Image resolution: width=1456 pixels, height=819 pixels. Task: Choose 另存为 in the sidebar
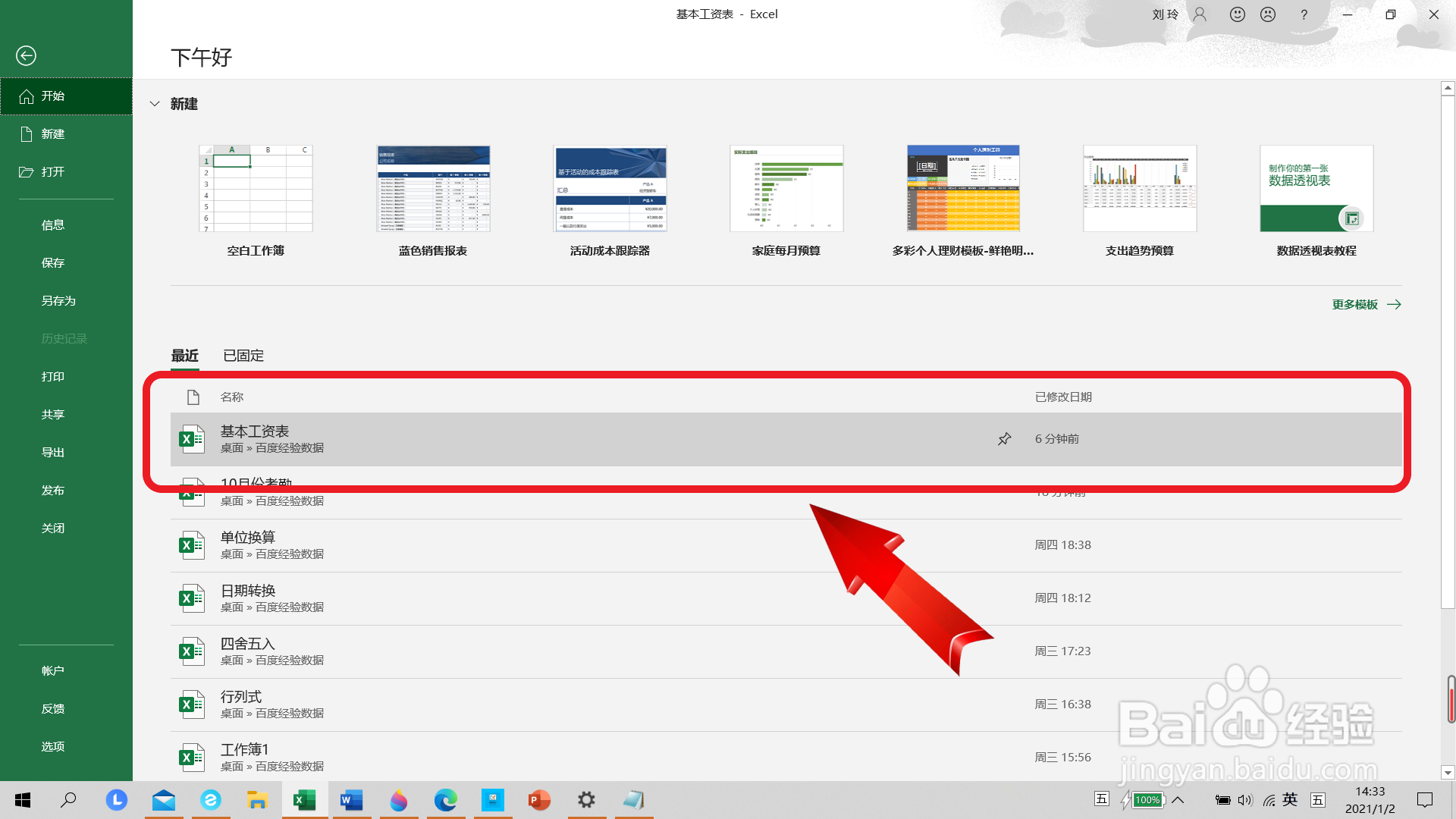tap(58, 301)
